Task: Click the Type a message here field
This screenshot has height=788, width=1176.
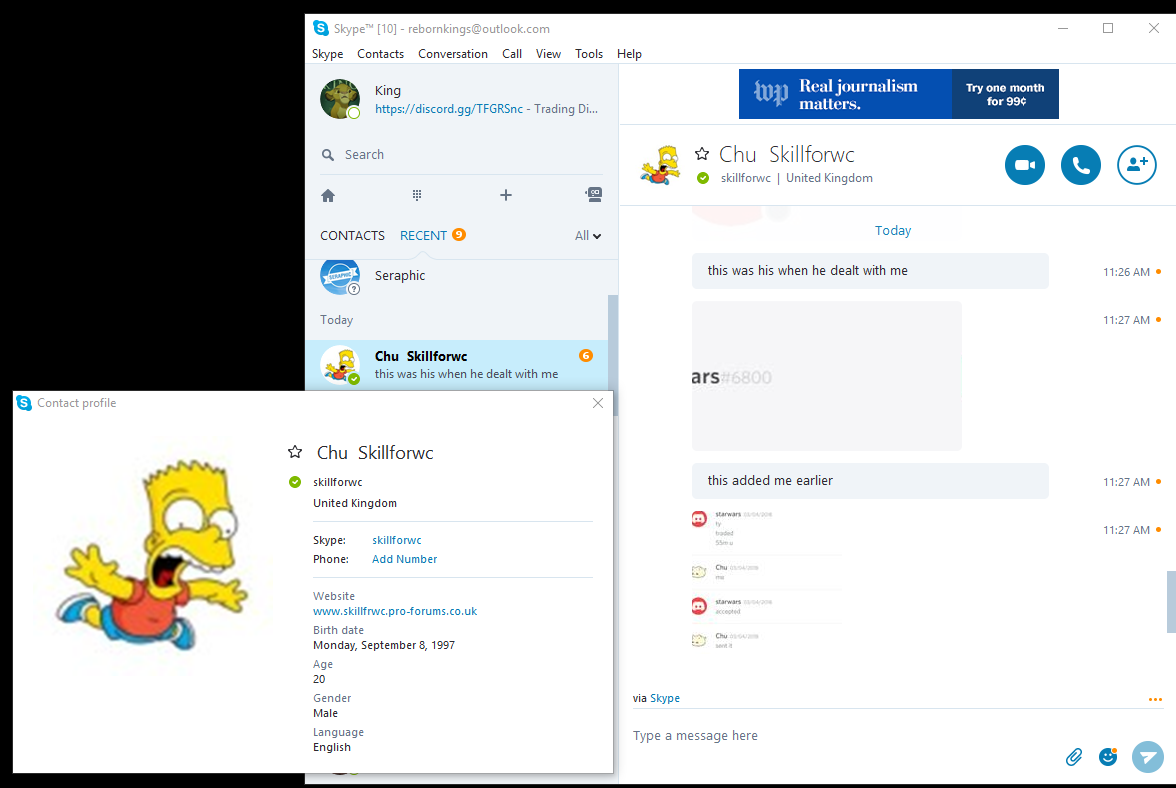Action: (x=840, y=736)
